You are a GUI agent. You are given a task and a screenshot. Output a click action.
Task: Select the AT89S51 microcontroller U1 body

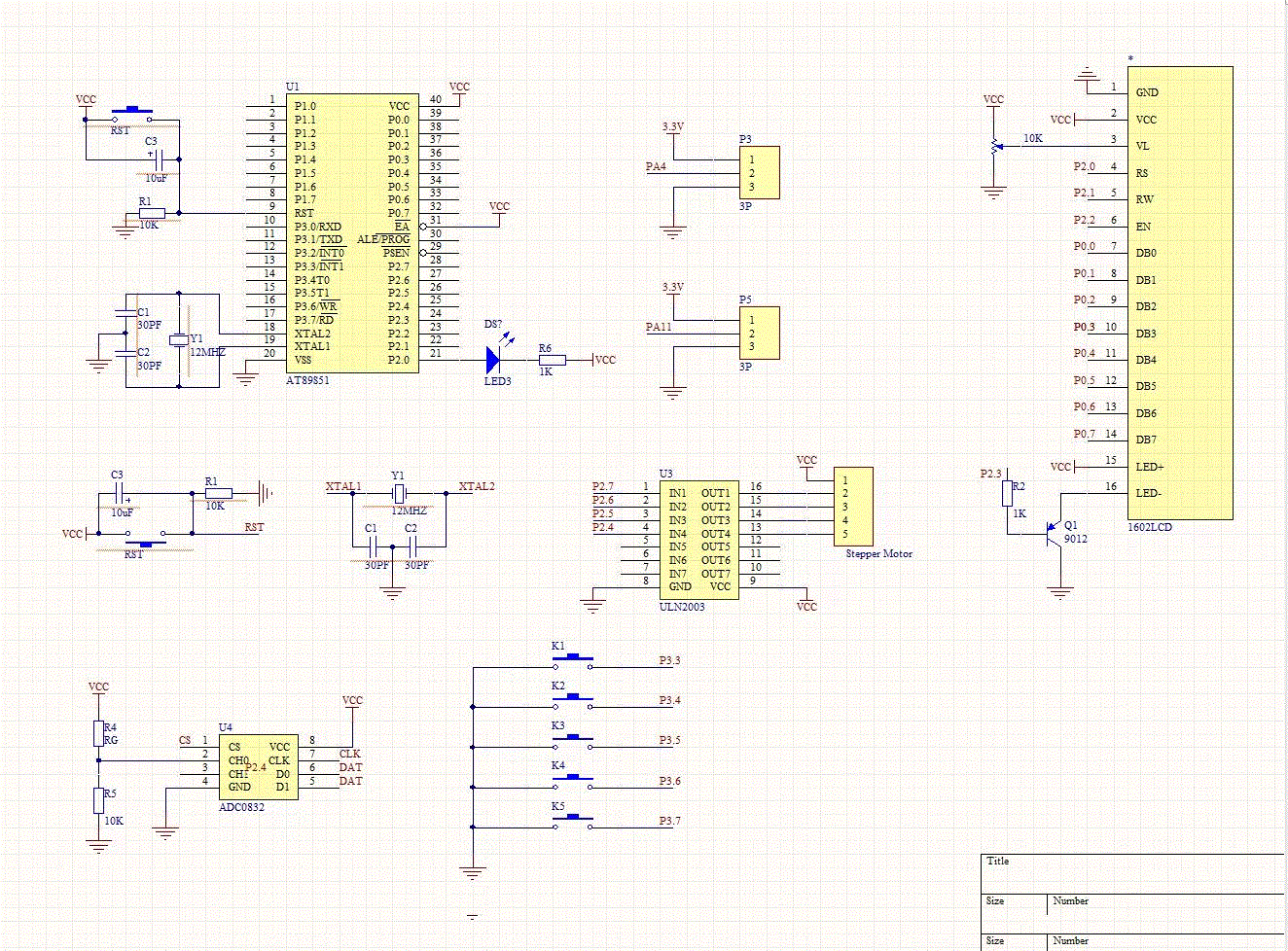[352, 233]
